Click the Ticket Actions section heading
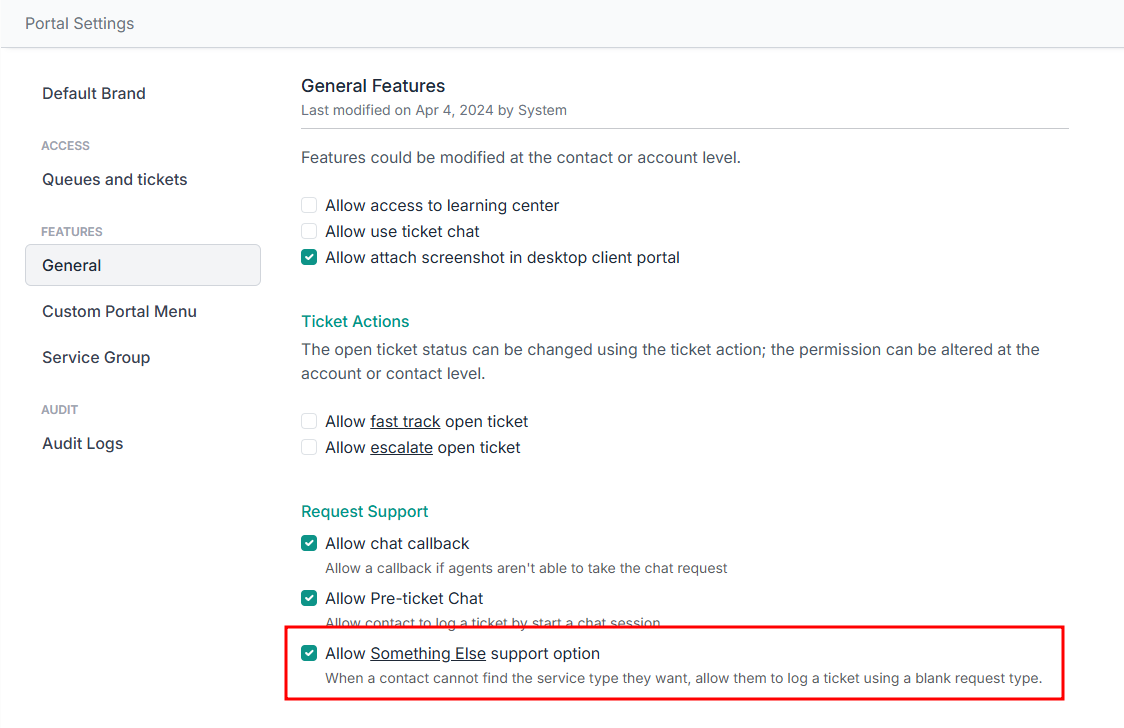1124x728 pixels. (355, 321)
